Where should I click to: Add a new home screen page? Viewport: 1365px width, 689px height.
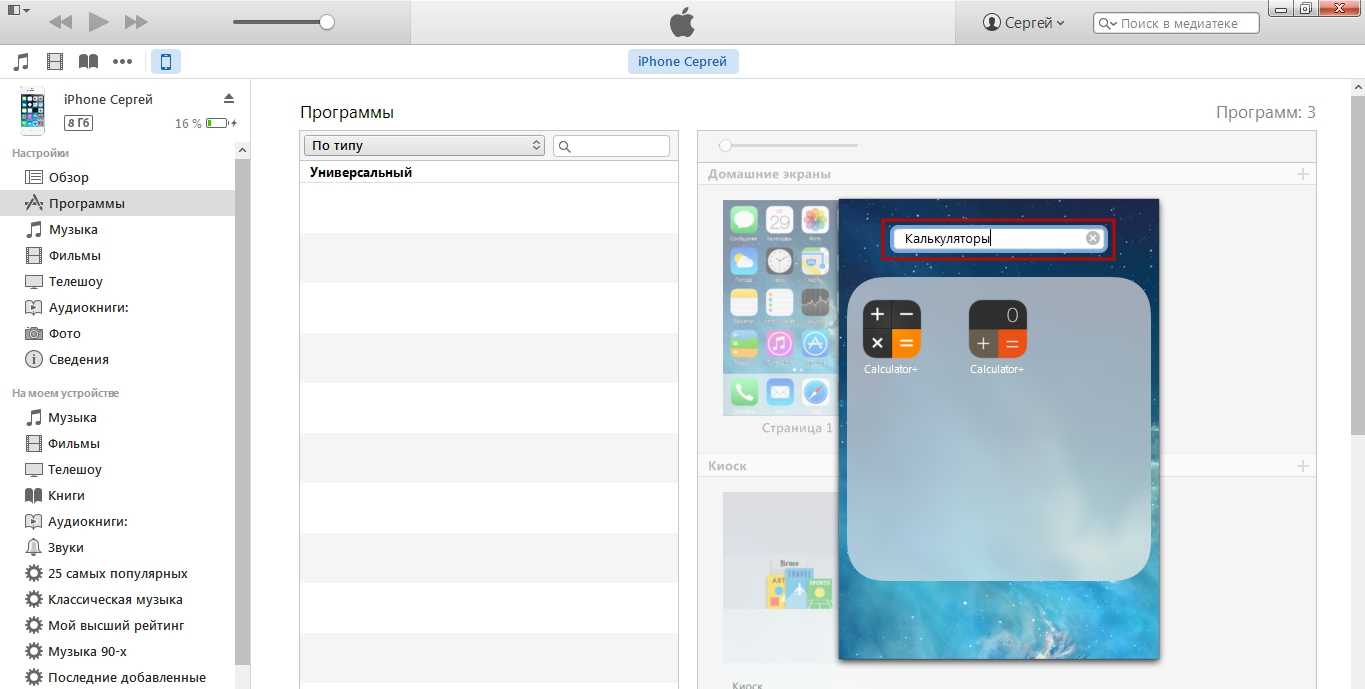1303,174
